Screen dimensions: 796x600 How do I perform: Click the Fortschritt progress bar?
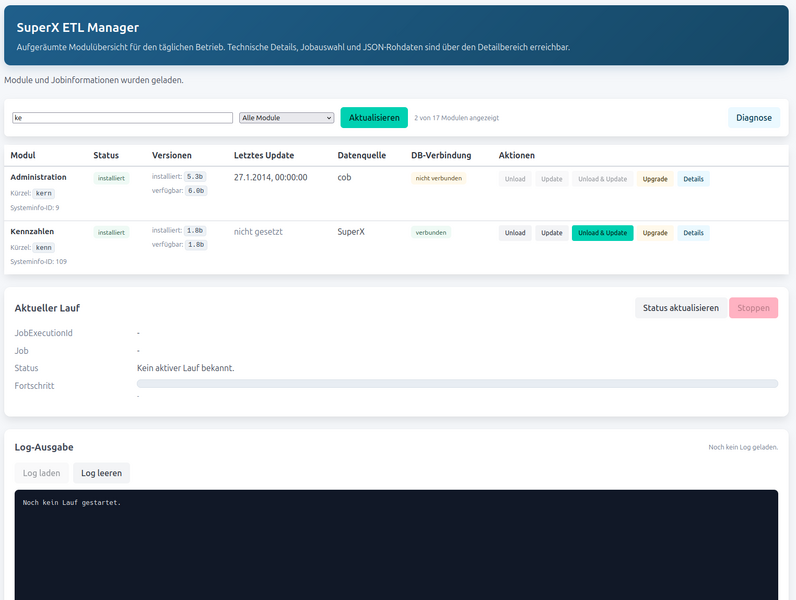[x=457, y=384]
